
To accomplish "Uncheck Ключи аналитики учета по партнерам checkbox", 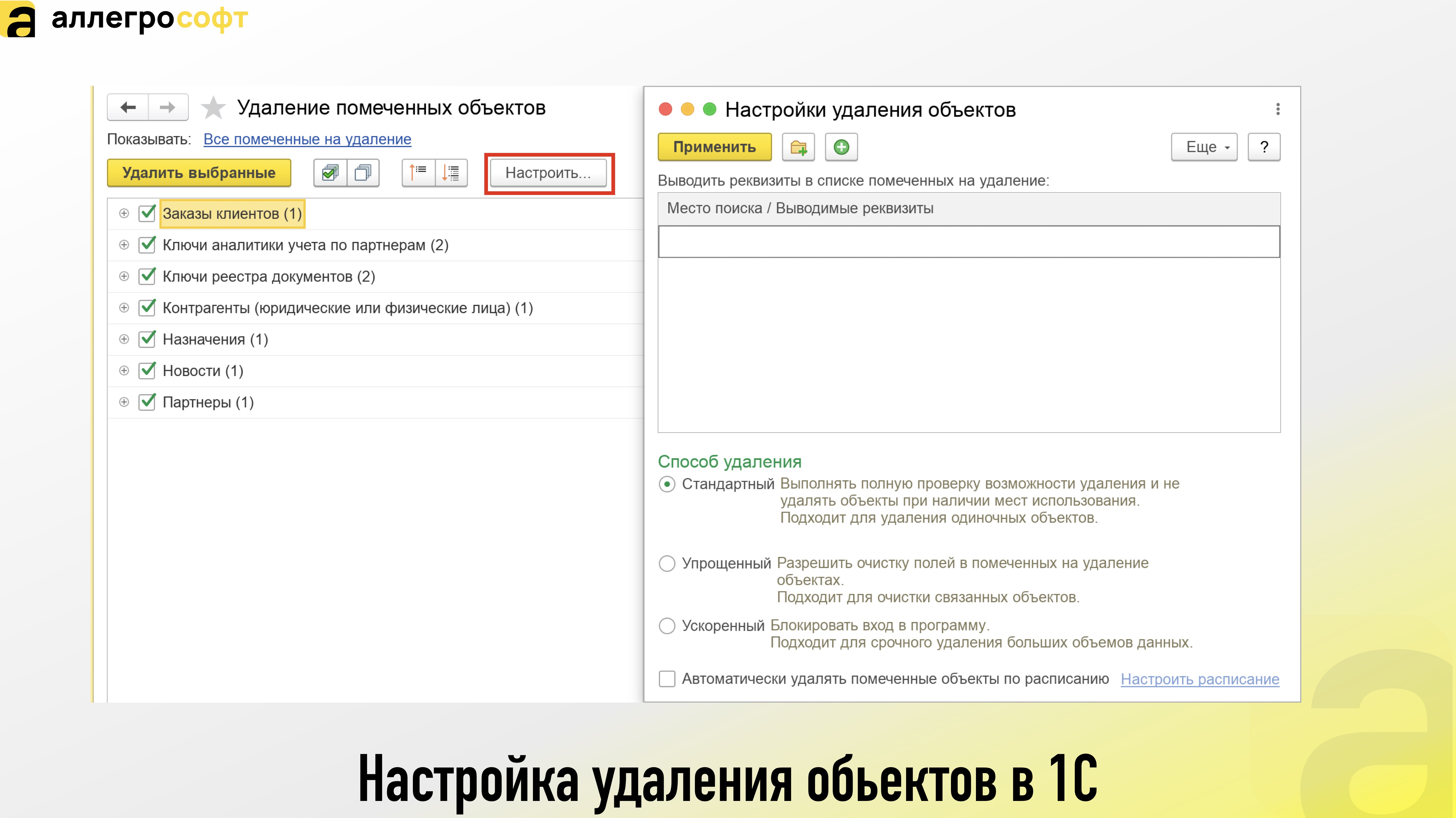I will coord(147,245).
